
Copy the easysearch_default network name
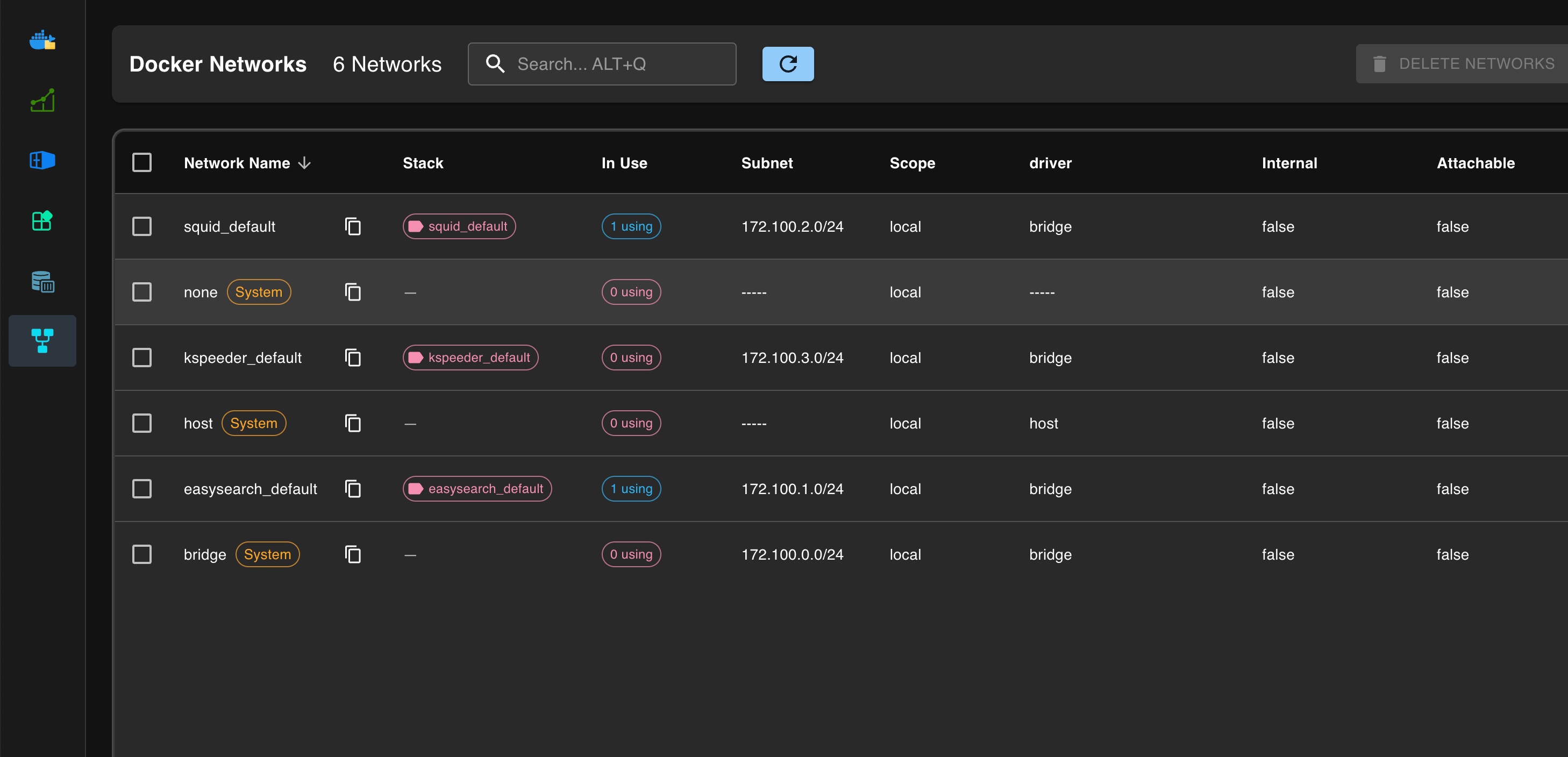click(x=353, y=489)
